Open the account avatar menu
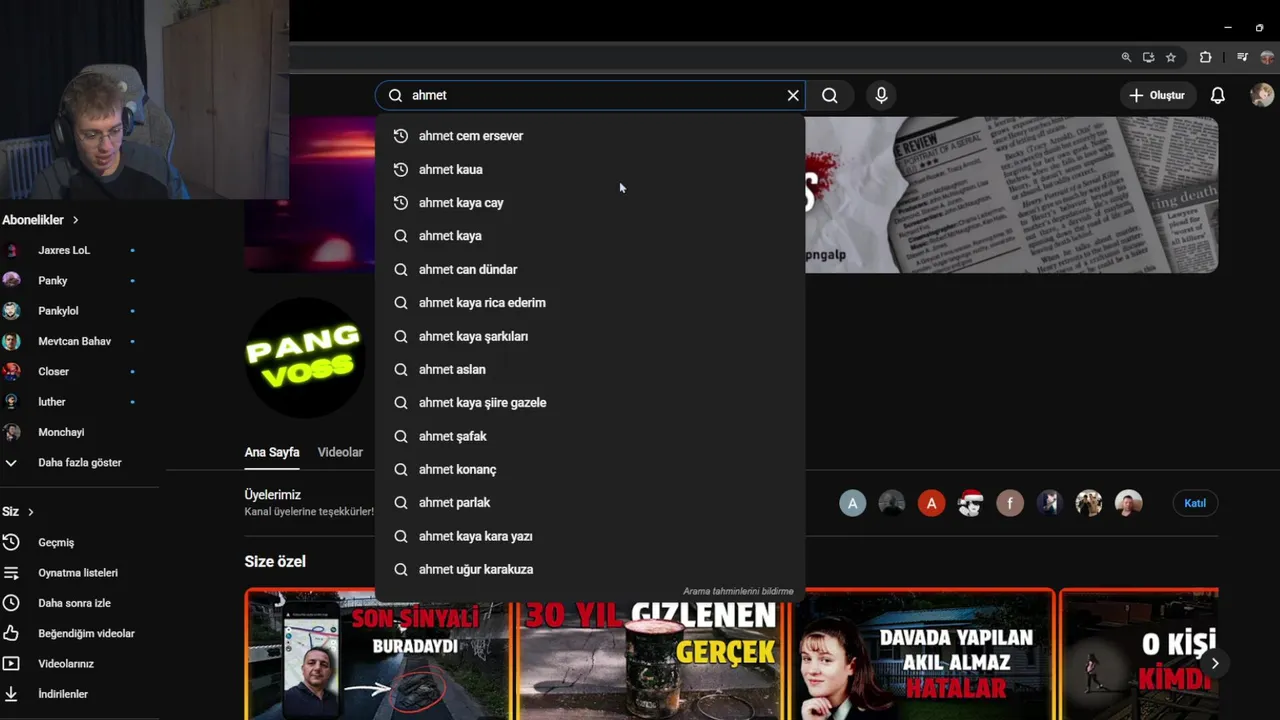 1262,95
